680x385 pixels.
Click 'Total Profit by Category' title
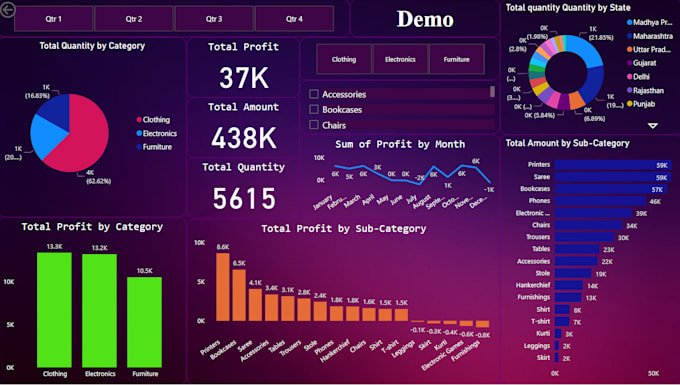tap(92, 227)
